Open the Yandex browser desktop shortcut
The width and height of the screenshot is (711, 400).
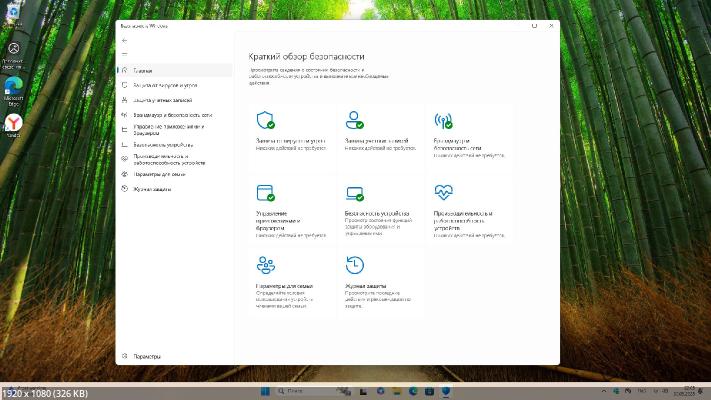pyautogui.click(x=14, y=122)
